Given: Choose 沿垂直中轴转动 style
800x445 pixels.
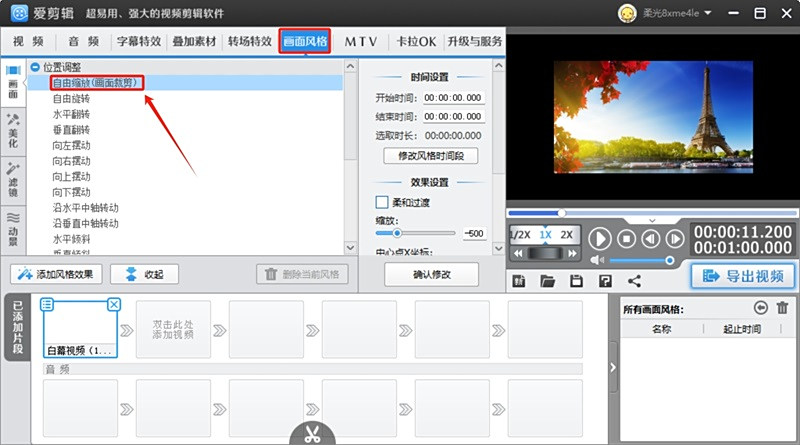Looking at the screenshot, I should click(x=86, y=223).
